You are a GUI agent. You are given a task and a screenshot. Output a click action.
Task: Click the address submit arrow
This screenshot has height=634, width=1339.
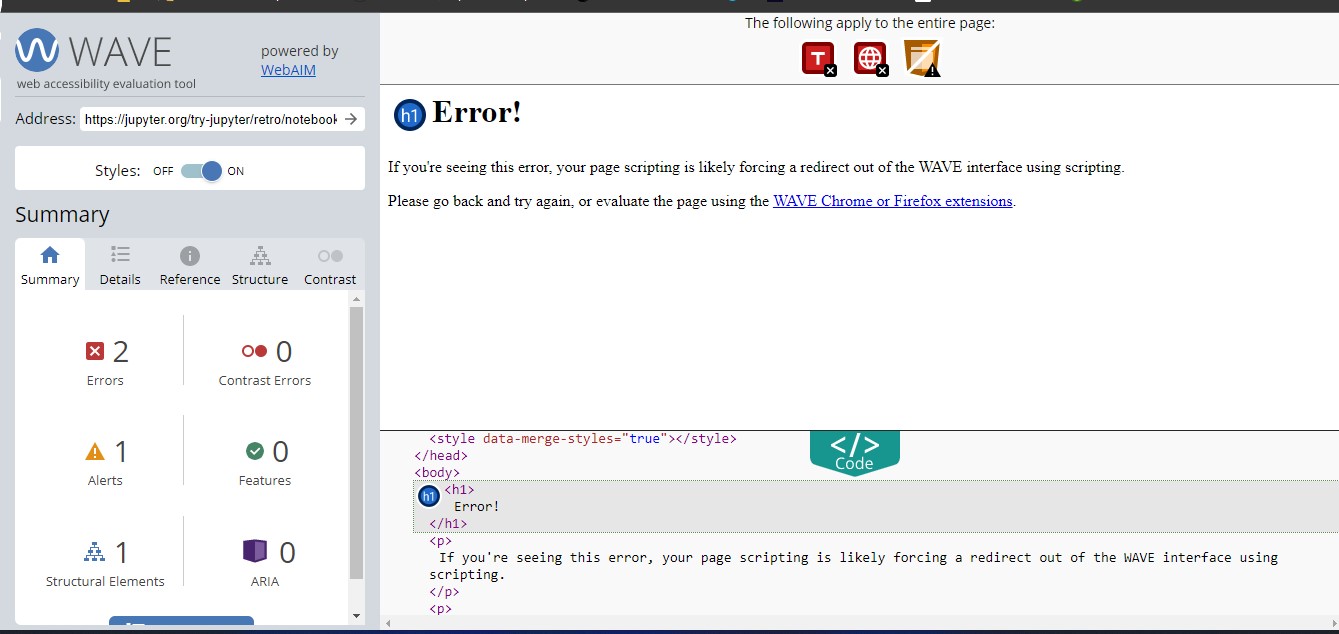click(352, 118)
